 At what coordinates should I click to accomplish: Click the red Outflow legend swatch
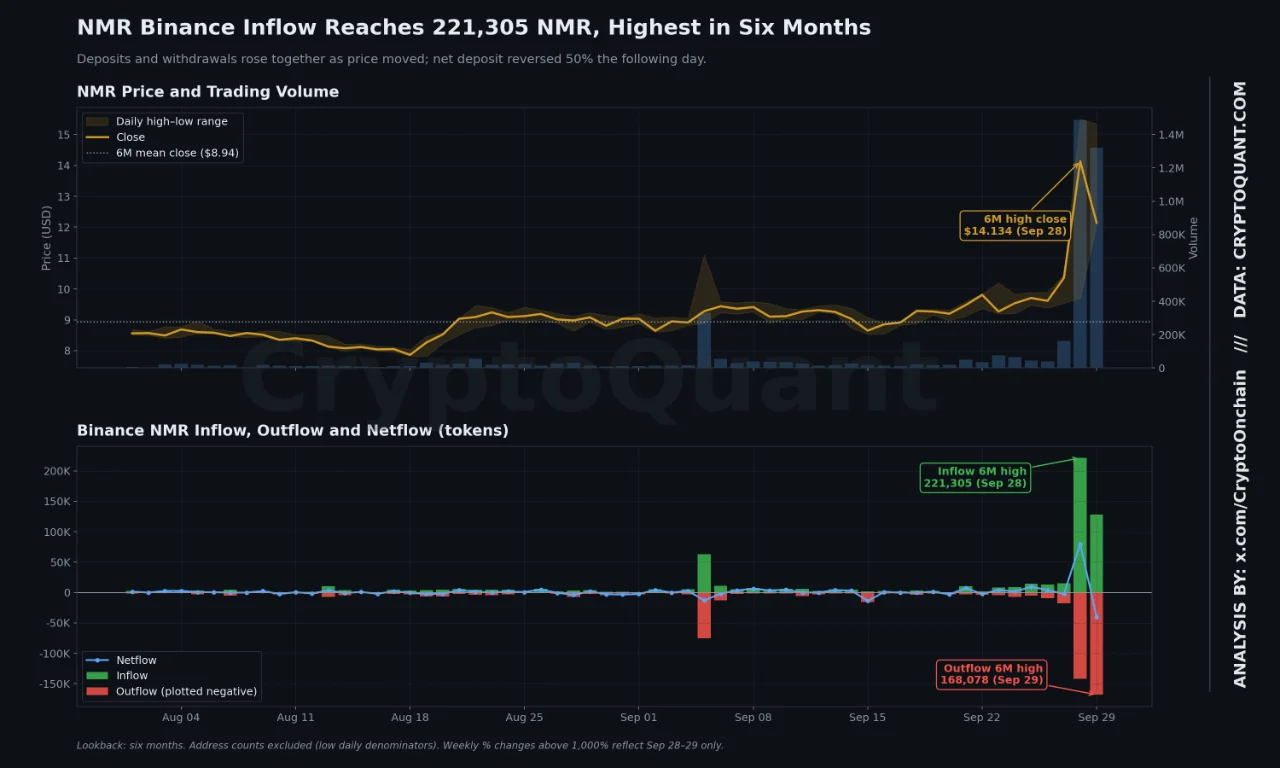tap(97, 691)
